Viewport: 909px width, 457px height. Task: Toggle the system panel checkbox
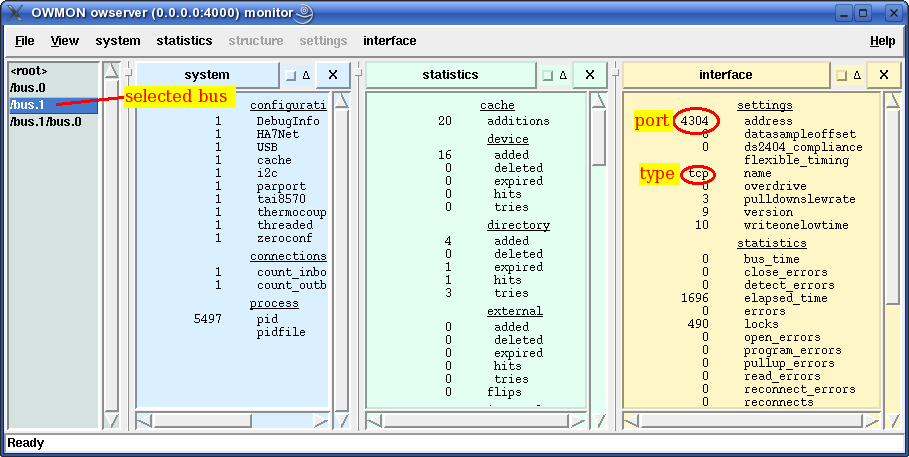pyautogui.click(x=291, y=75)
